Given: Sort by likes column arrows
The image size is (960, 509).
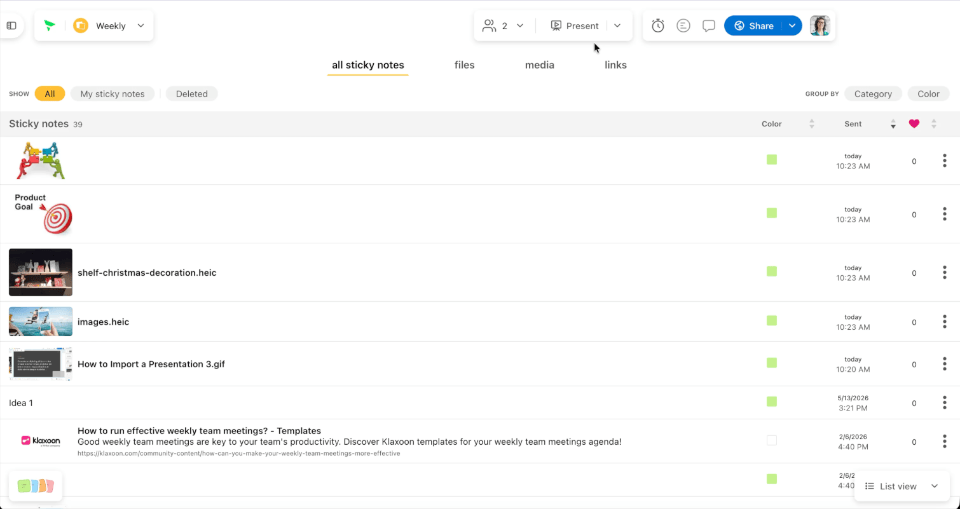Looking at the screenshot, I should 934,124.
